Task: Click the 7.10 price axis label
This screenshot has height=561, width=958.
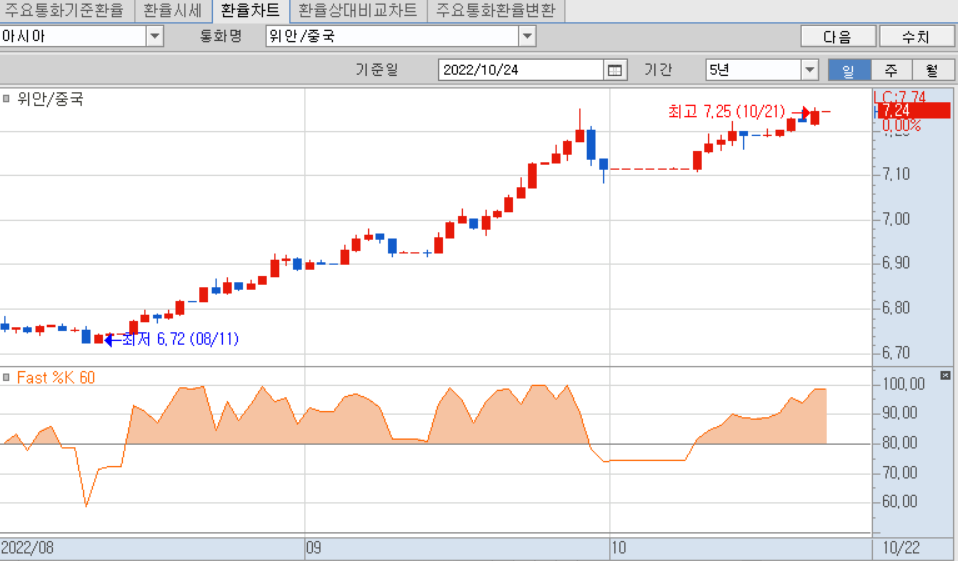Action: 896,174
